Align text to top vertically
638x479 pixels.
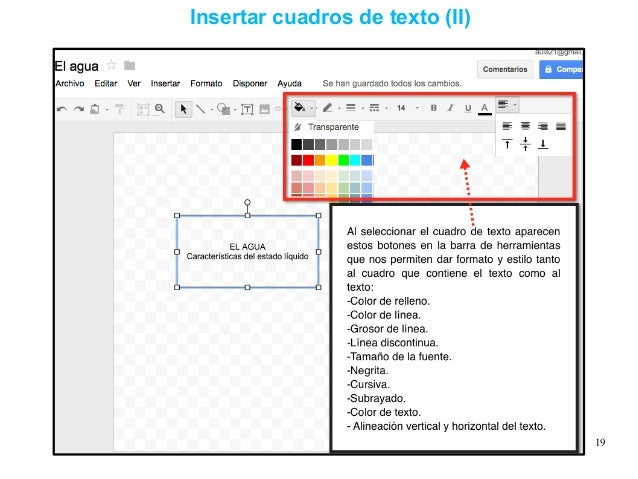coord(507,144)
